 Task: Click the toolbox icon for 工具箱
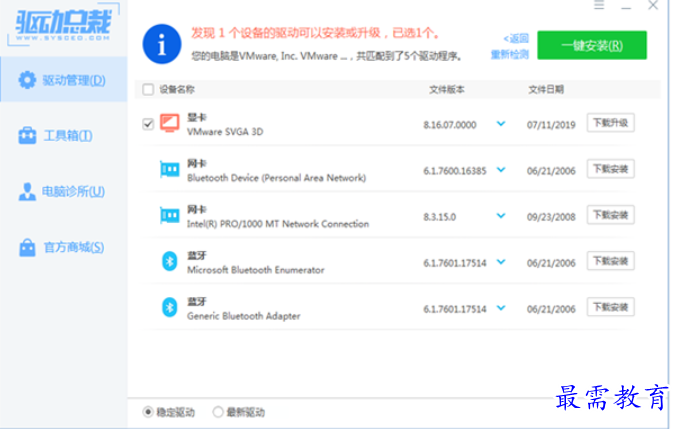point(27,136)
